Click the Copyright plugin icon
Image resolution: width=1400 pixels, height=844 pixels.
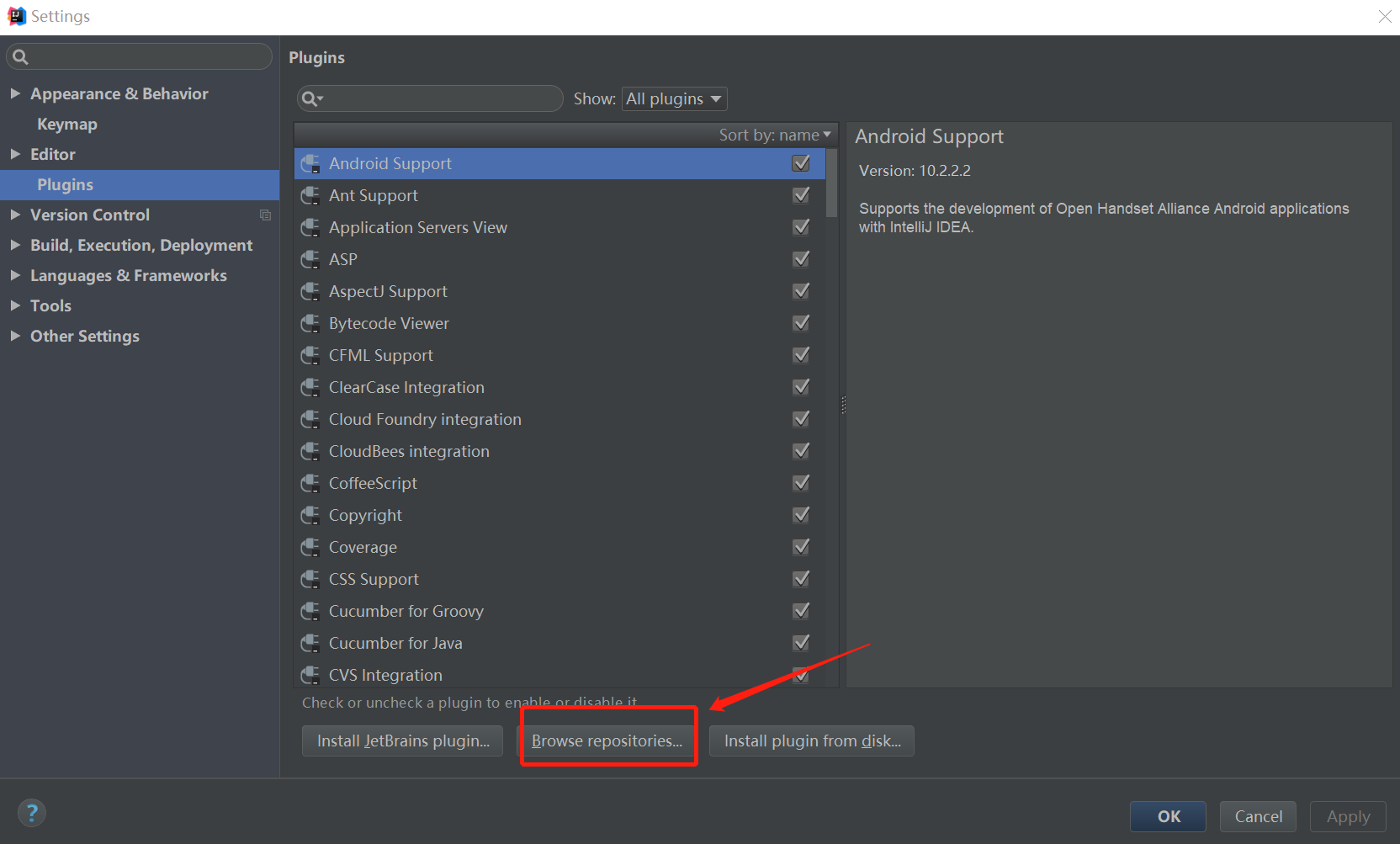coord(310,515)
